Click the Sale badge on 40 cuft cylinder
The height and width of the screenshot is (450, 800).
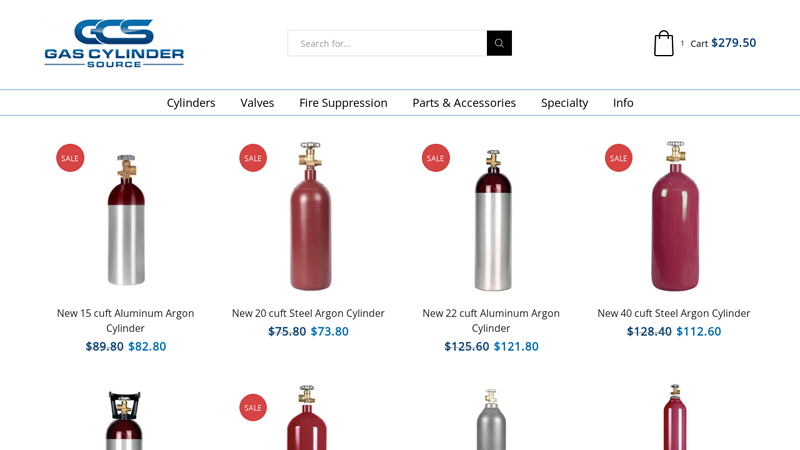pyautogui.click(x=619, y=158)
